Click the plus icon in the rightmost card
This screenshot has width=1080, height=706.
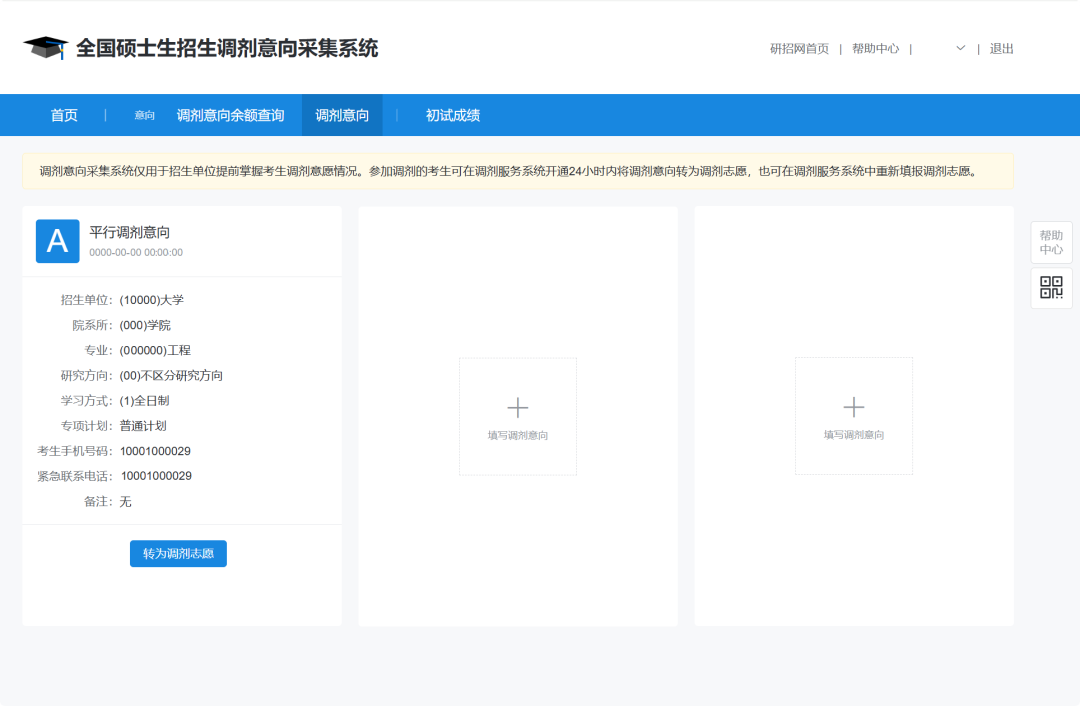pos(853,407)
